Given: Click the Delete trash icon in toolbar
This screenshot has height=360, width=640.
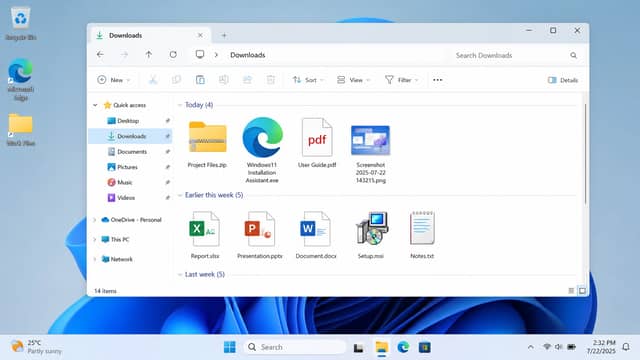Looking at the screenshot, I should point(271,80).
